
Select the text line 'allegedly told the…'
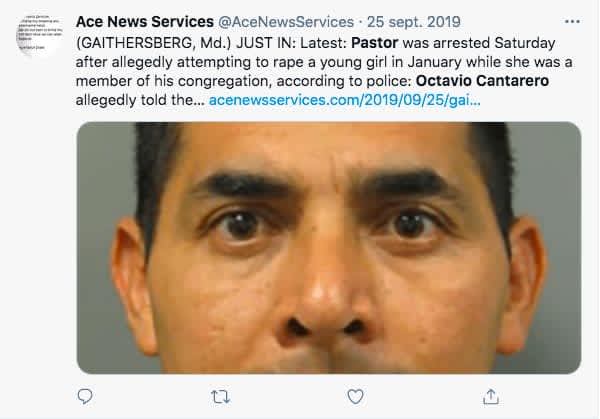pos(140,100)
